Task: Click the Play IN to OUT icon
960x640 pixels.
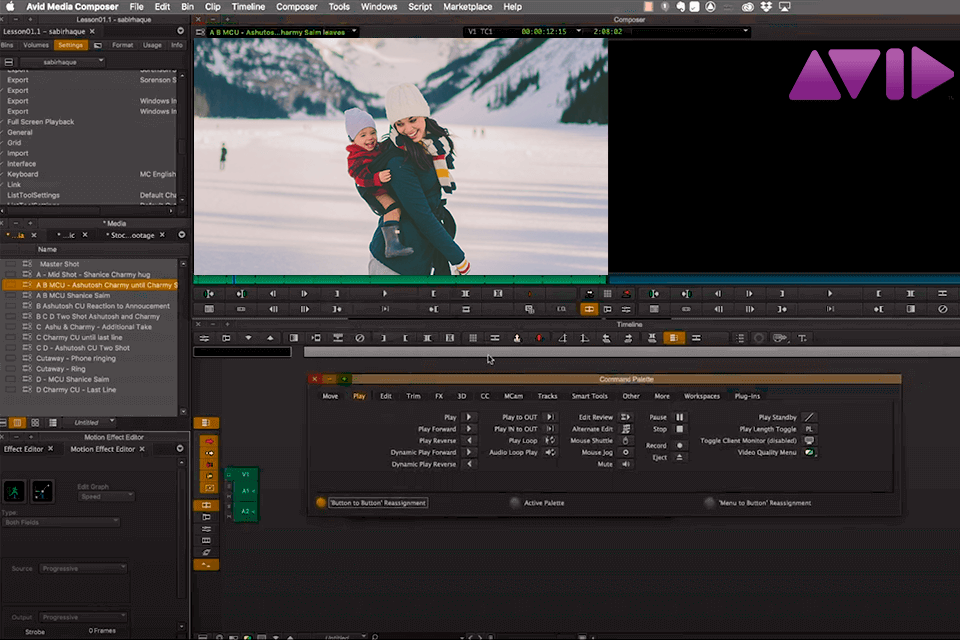Action: 550,429
